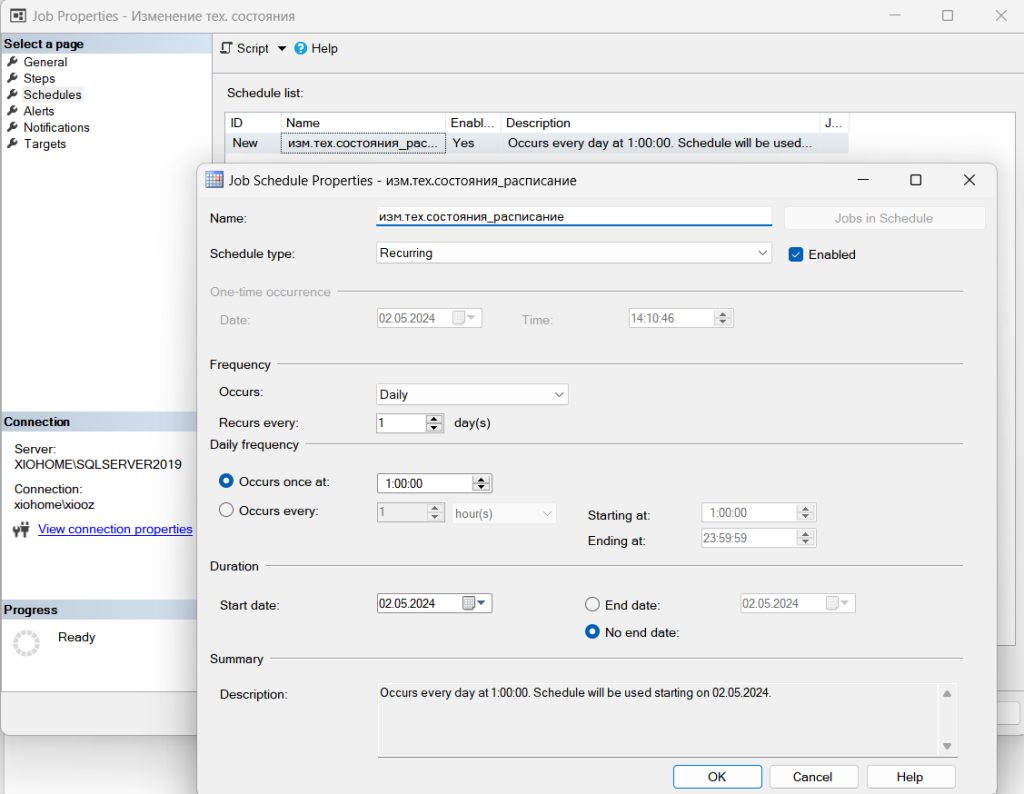Select the Occurs every radio button
This screenshot has width=1024, height=794.
(226, 510)
